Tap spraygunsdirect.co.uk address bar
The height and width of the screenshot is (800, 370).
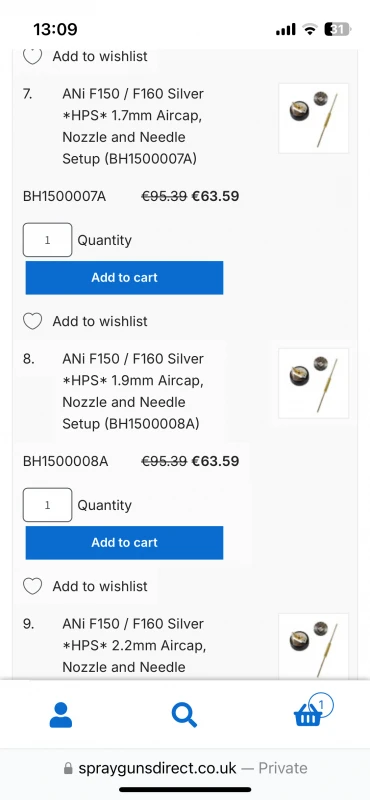point(185,768)
